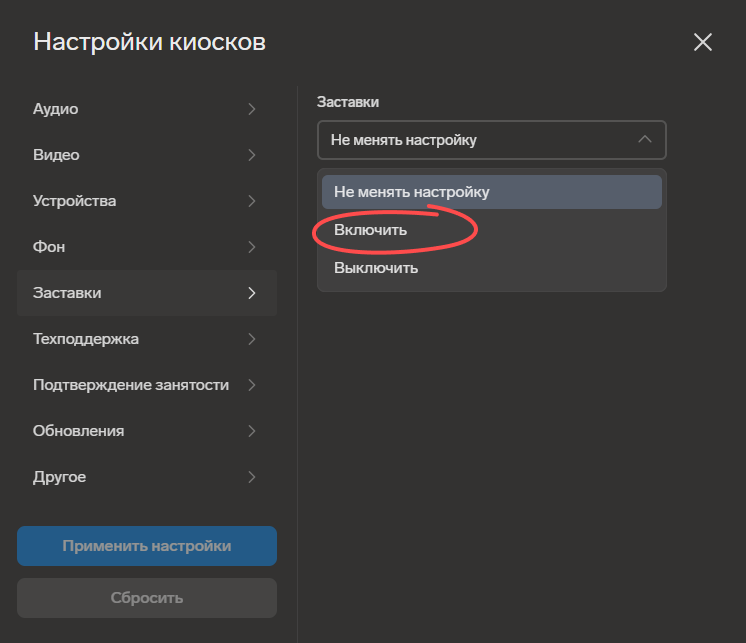Open the Техподдержка section
The height and width of the screenshot is (643, 746).
[86, 339]
